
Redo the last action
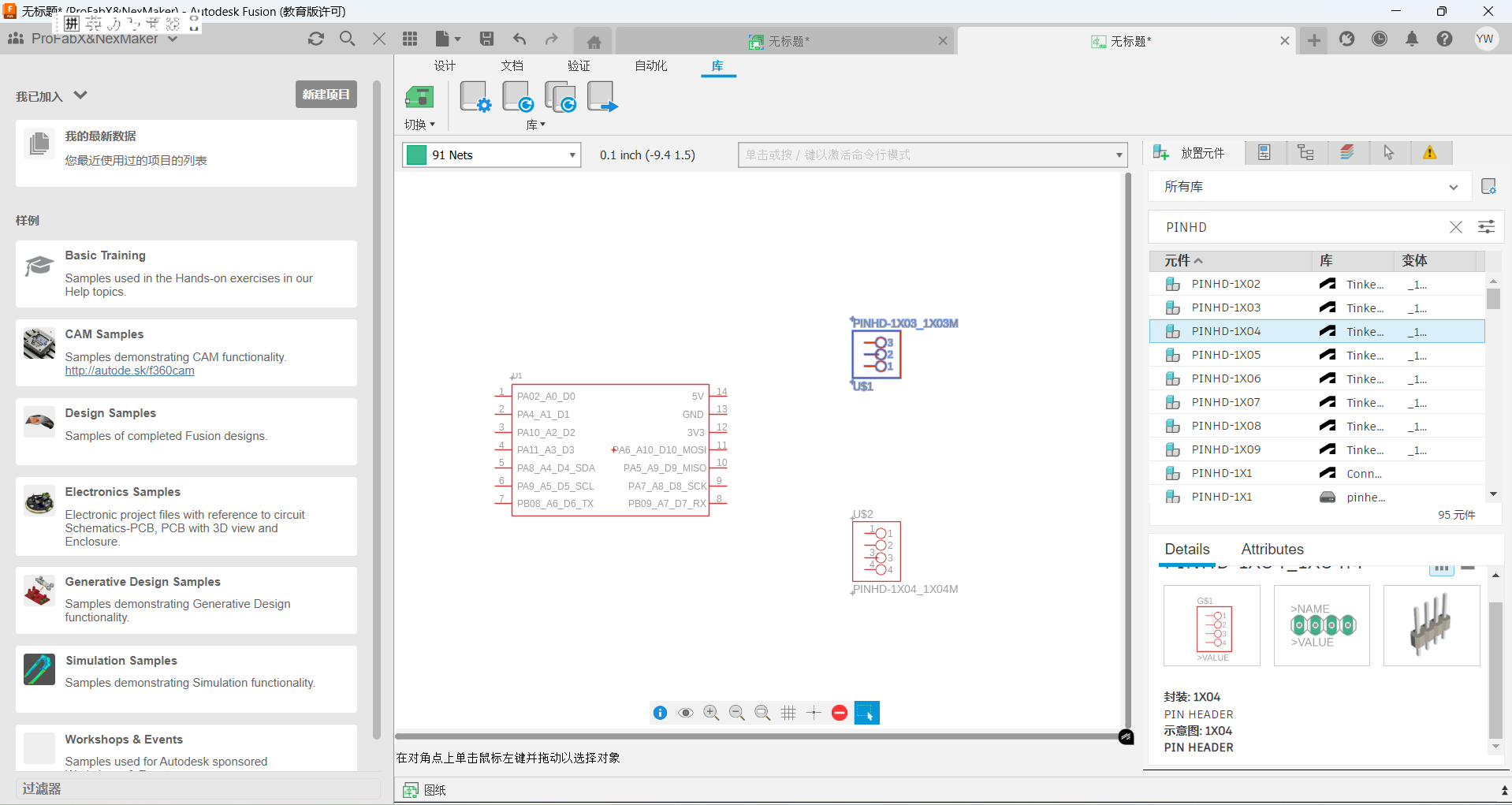coord(551,39)
